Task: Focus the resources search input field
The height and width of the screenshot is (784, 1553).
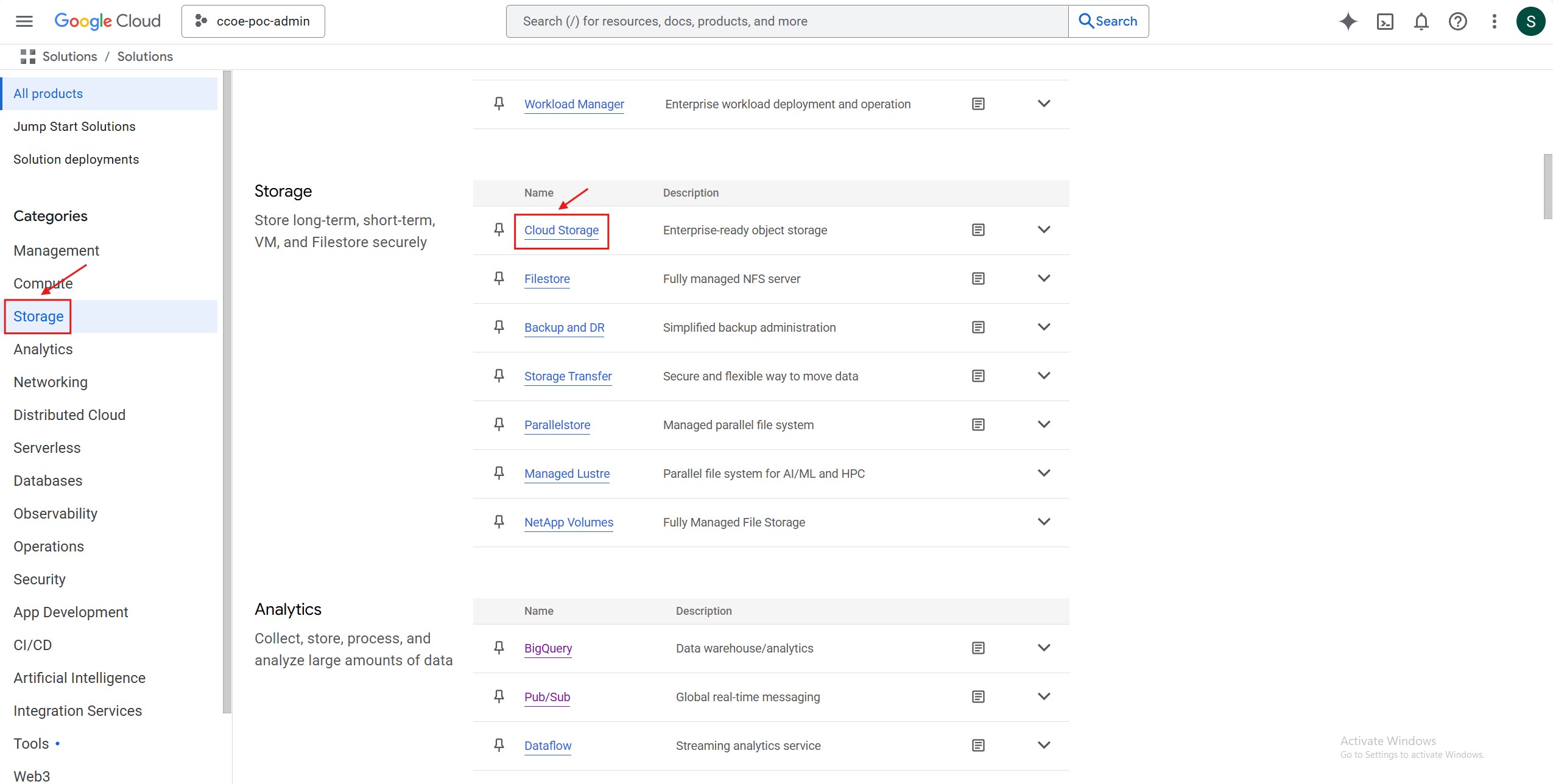Action: pos(786,21)
